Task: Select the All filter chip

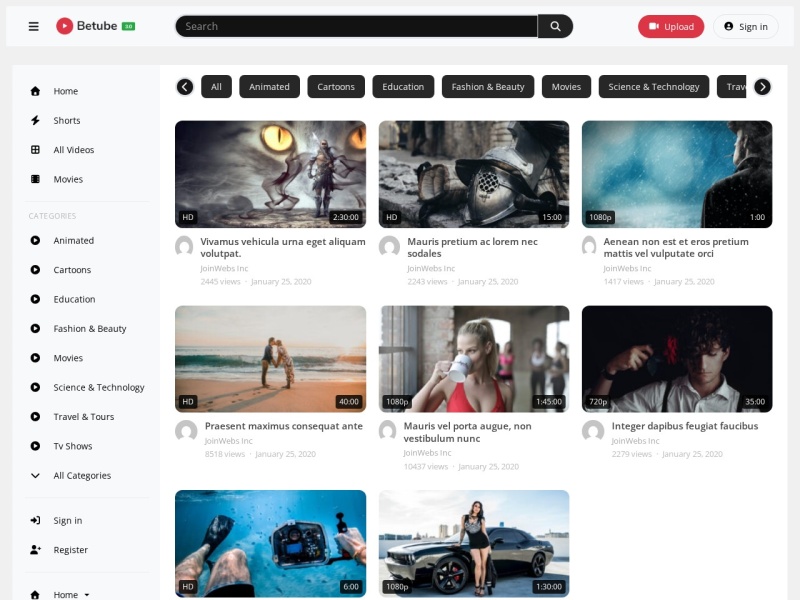Action: click(216, 87)
